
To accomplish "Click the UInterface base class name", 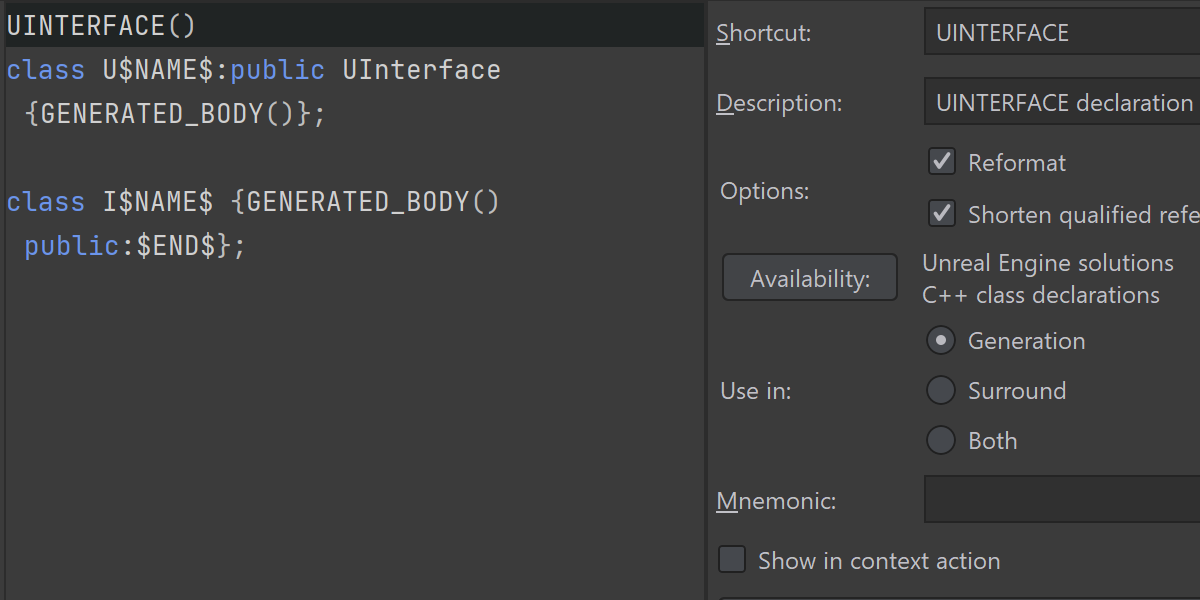I will (x=421, y=70).
